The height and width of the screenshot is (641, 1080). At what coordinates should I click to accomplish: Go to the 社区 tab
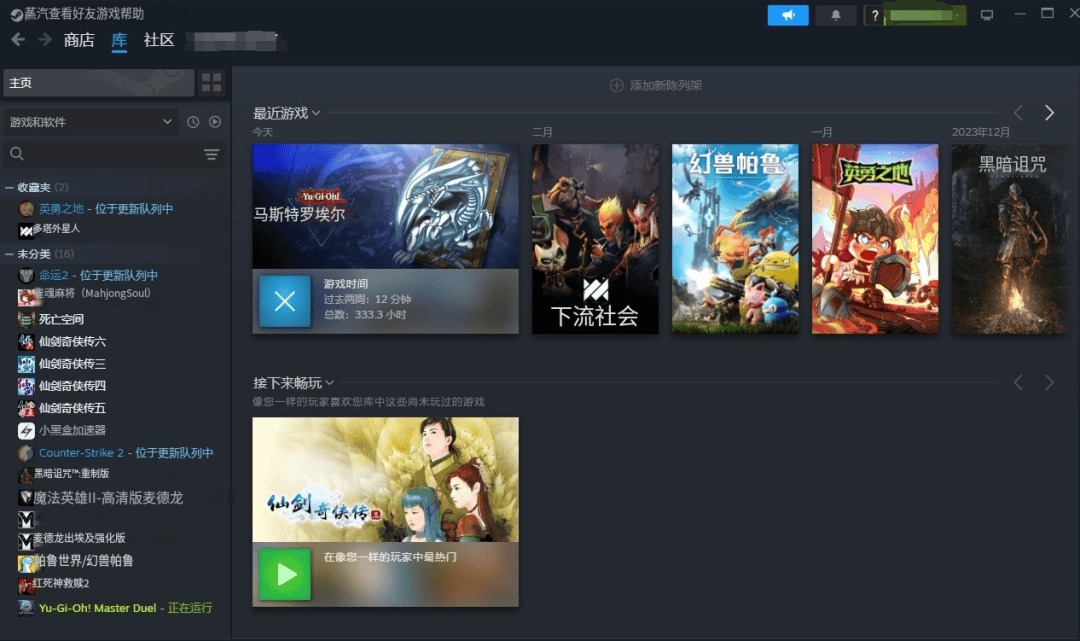(x=159, y=40)
